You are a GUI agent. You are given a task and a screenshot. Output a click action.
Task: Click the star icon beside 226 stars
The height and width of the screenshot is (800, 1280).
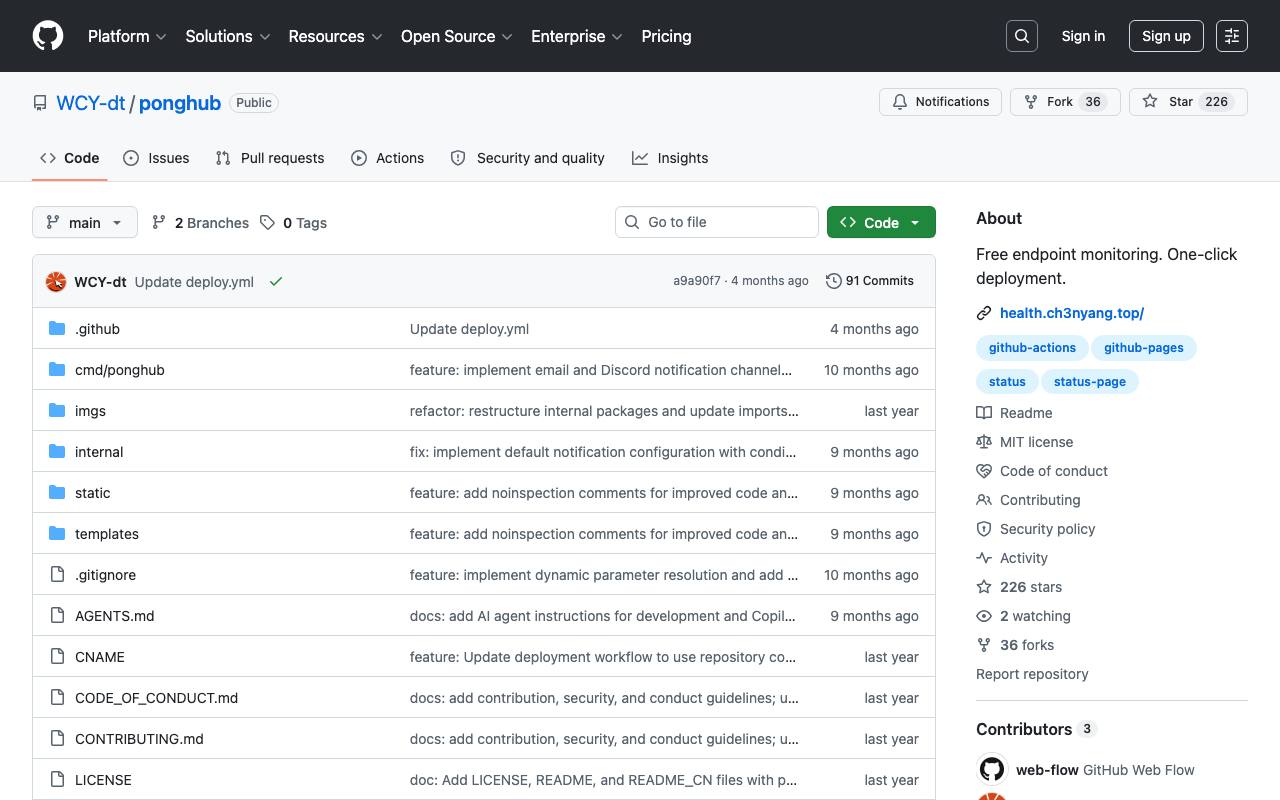tap(984, 587)
